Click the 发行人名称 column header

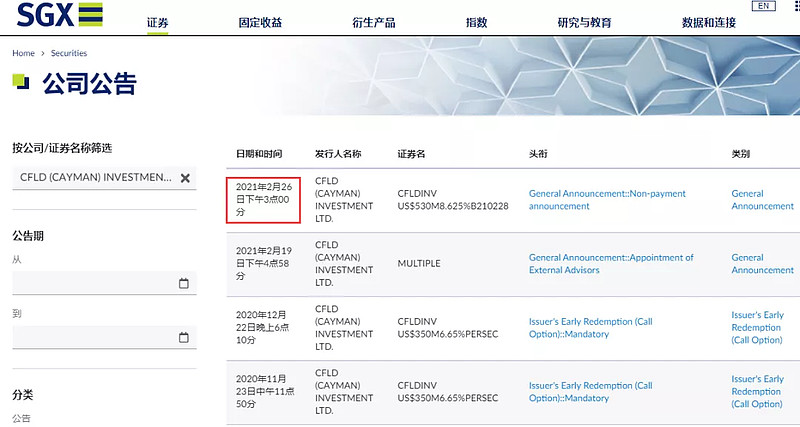point(338,154)
